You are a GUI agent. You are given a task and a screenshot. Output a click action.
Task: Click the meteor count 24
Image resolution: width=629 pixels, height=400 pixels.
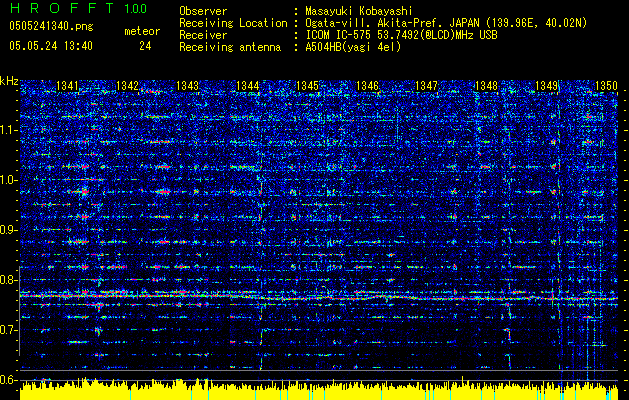click(x=145, y=46)
